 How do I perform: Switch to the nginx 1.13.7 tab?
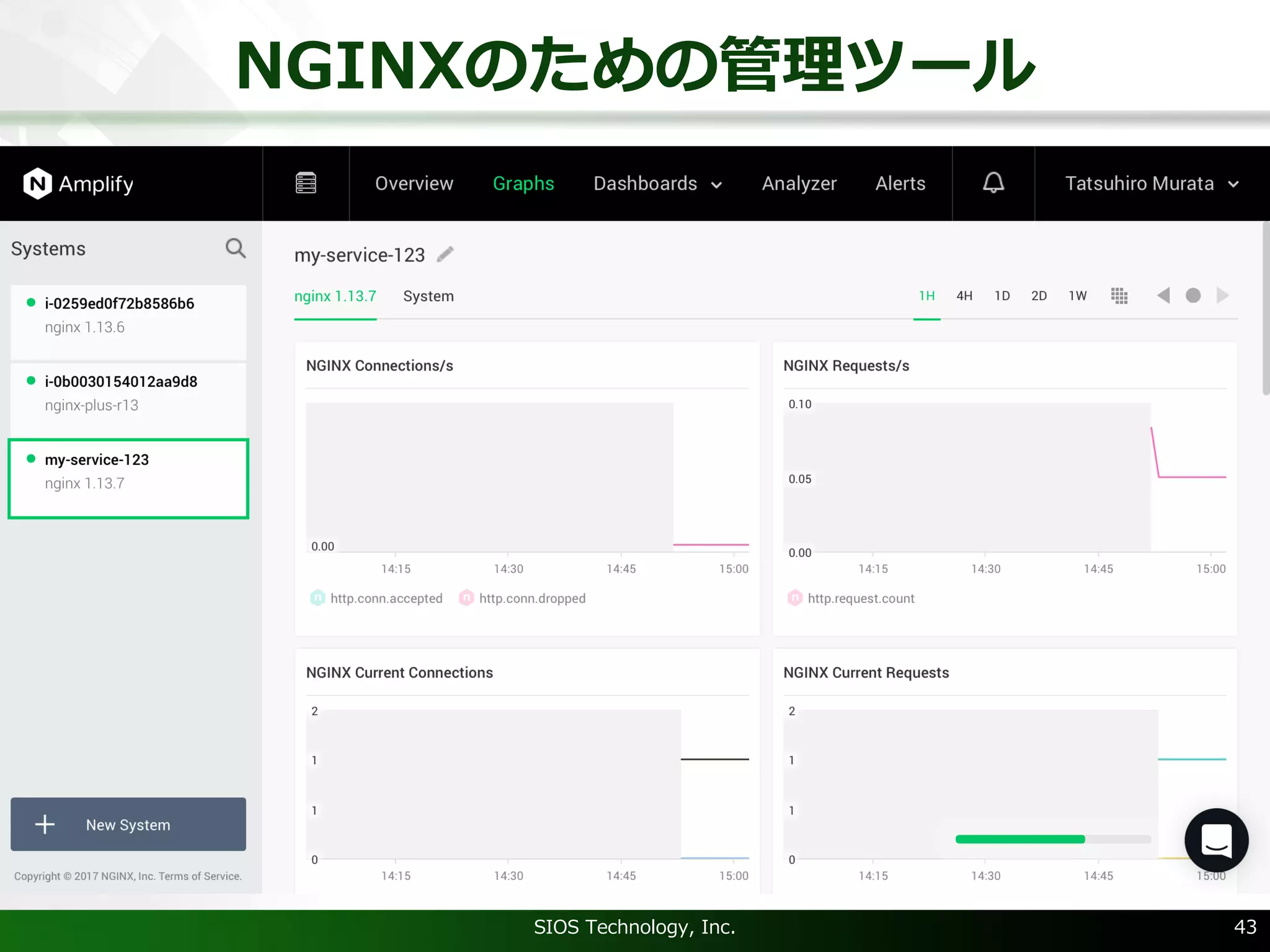[x=335, y=296]
